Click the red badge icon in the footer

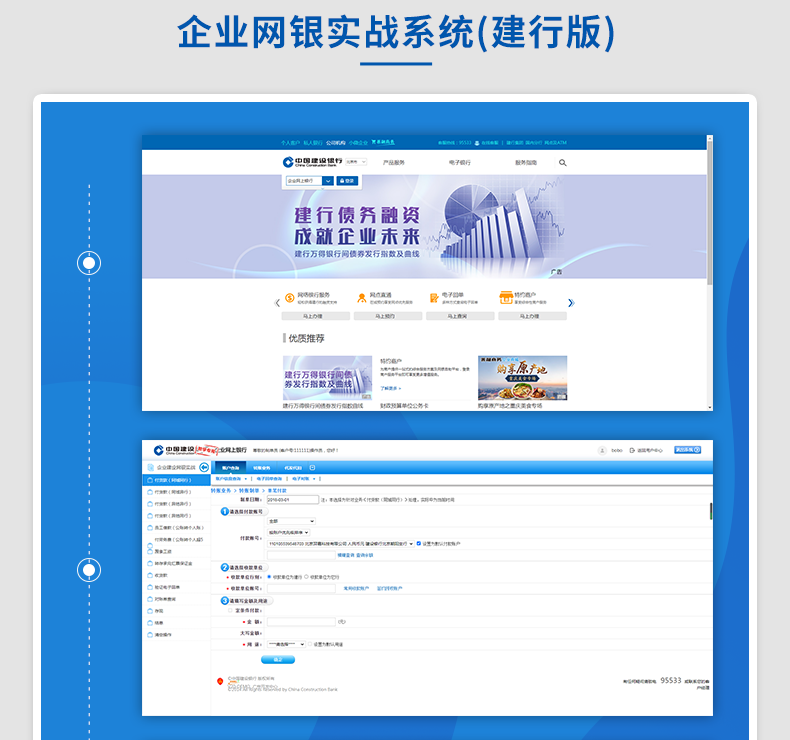point(220,681)
